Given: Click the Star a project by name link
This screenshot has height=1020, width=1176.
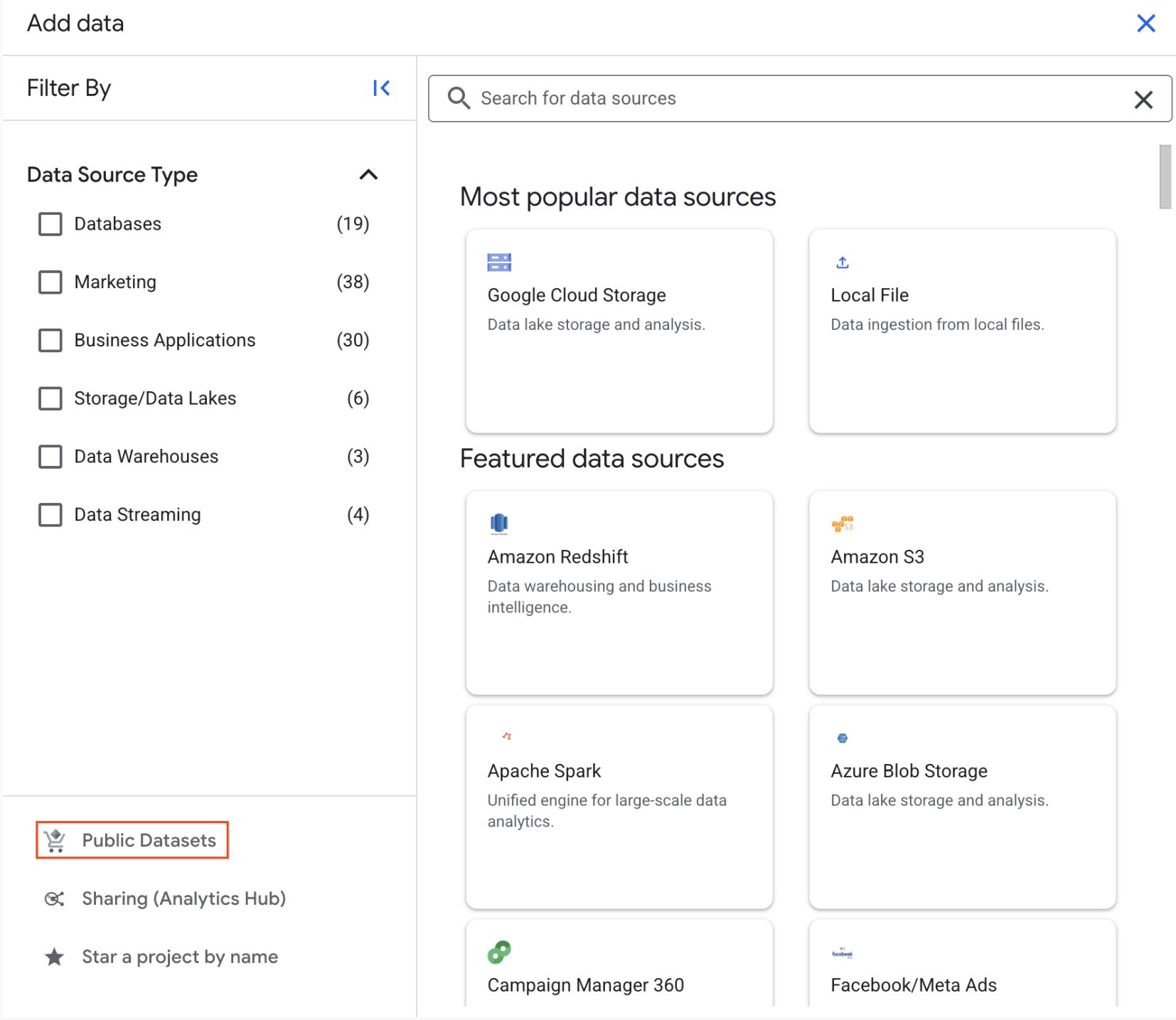Looking at the screenshot, I should click(x=179, y=957).
